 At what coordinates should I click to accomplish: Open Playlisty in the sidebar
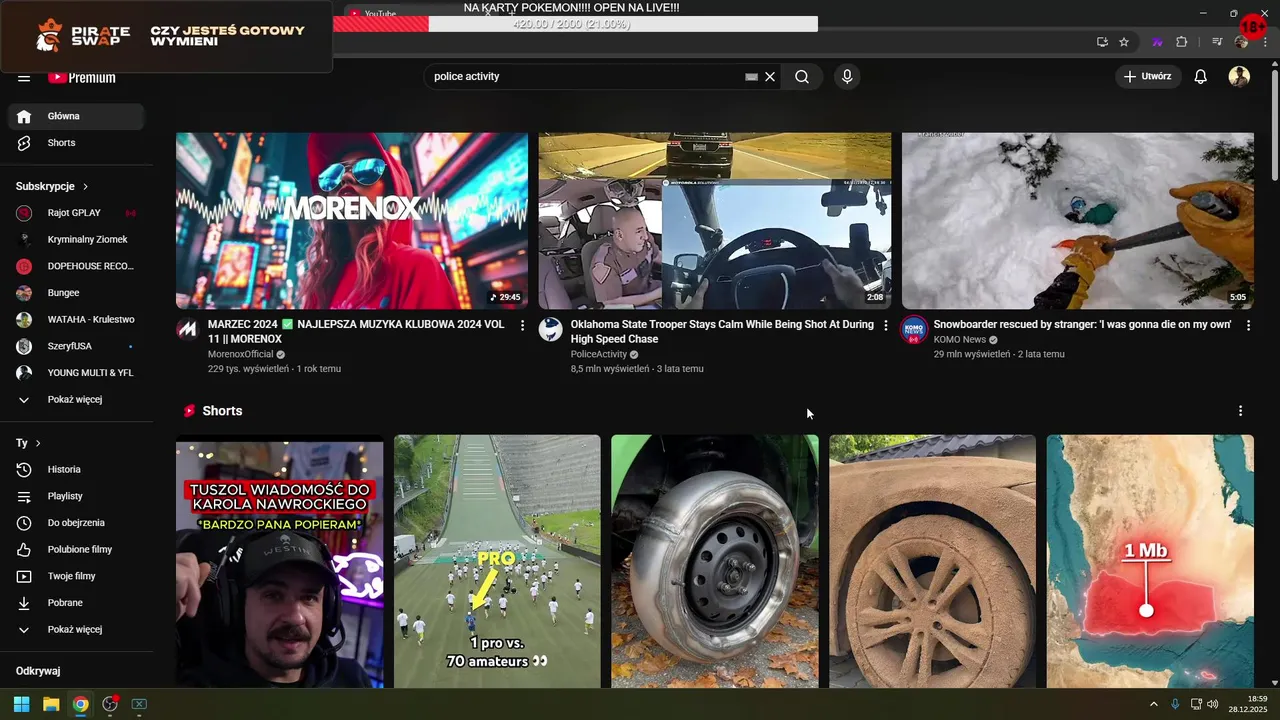[76, 496]
